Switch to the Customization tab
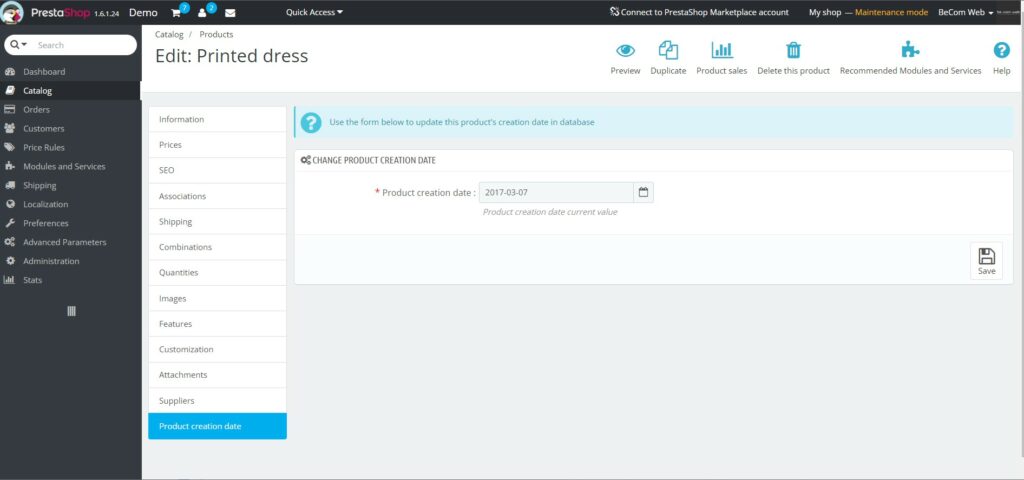 tap(217, 349)
